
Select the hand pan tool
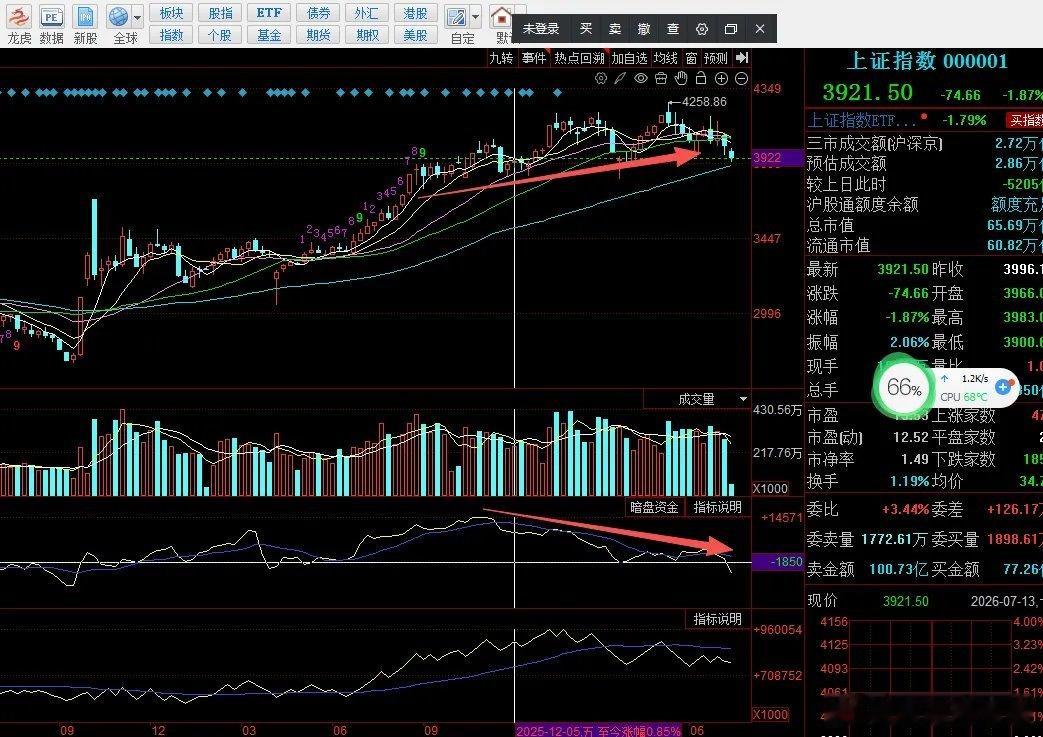pos(680,78)
